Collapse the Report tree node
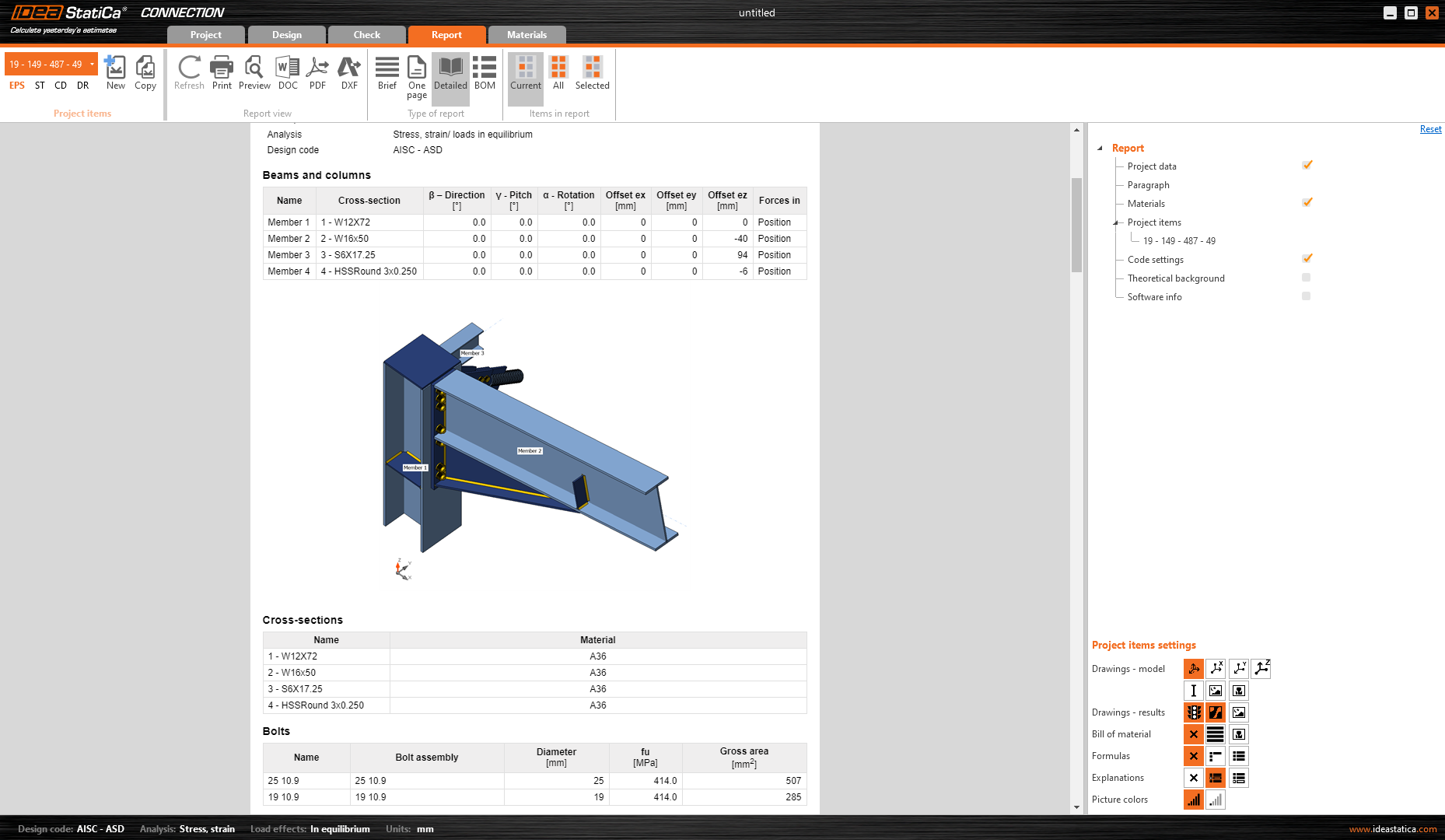 [1100, 148]
